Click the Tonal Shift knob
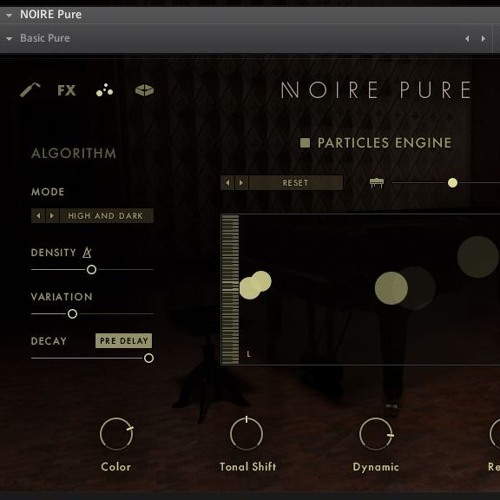This screenshot has width=500, height=500. 246,434
